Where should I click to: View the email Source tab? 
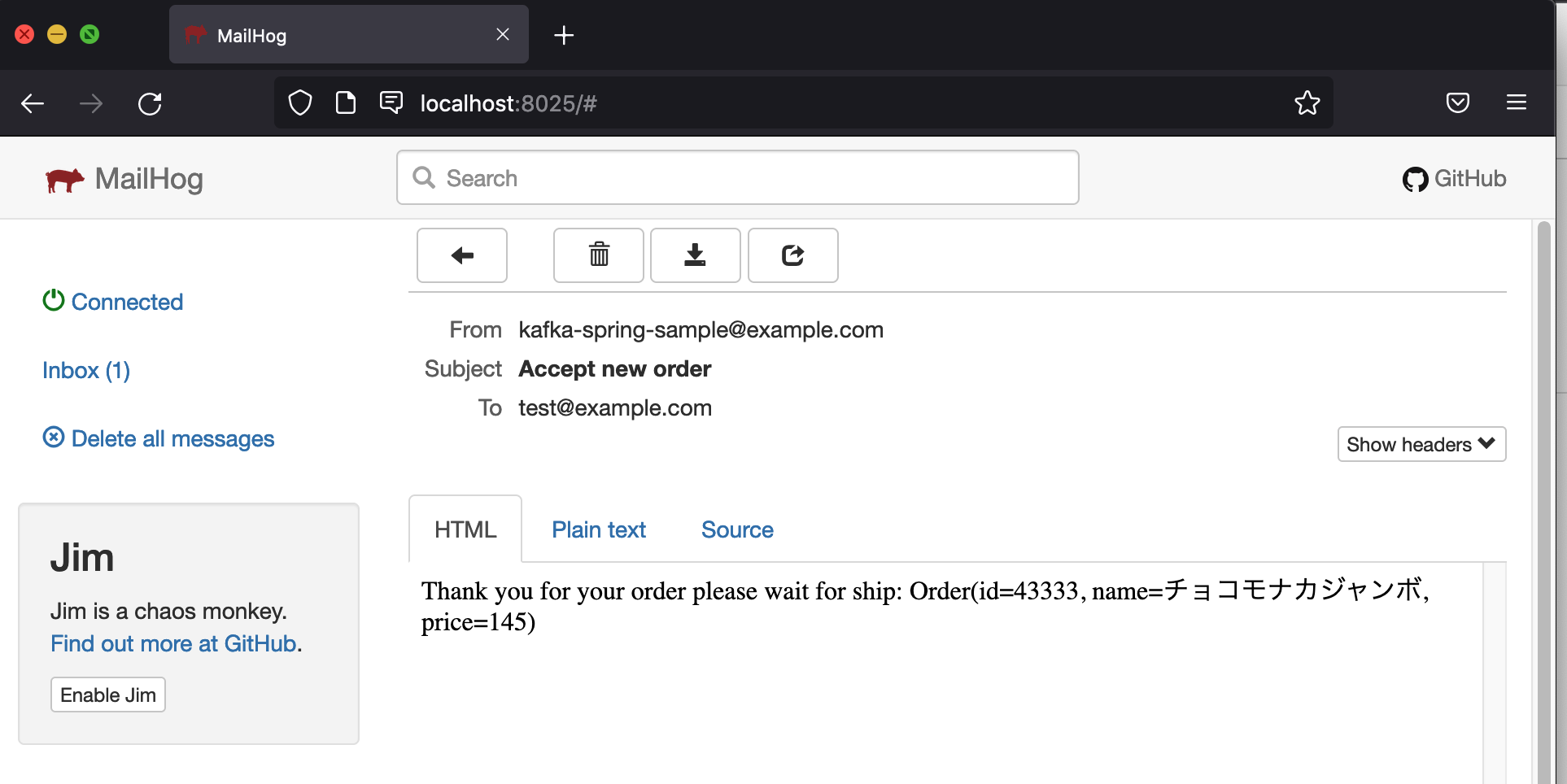736,529
